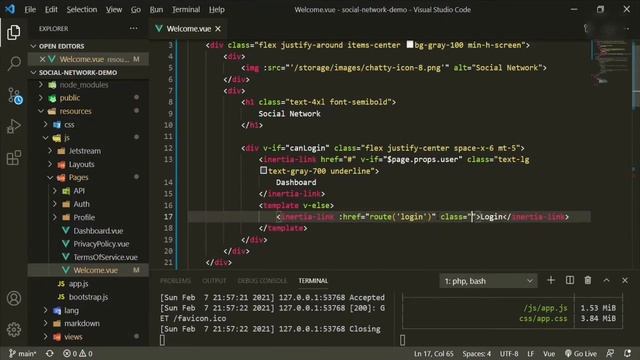Open the Edit menu
The image size is (640, 360).
pyautogui.click(x=51, y=9)
